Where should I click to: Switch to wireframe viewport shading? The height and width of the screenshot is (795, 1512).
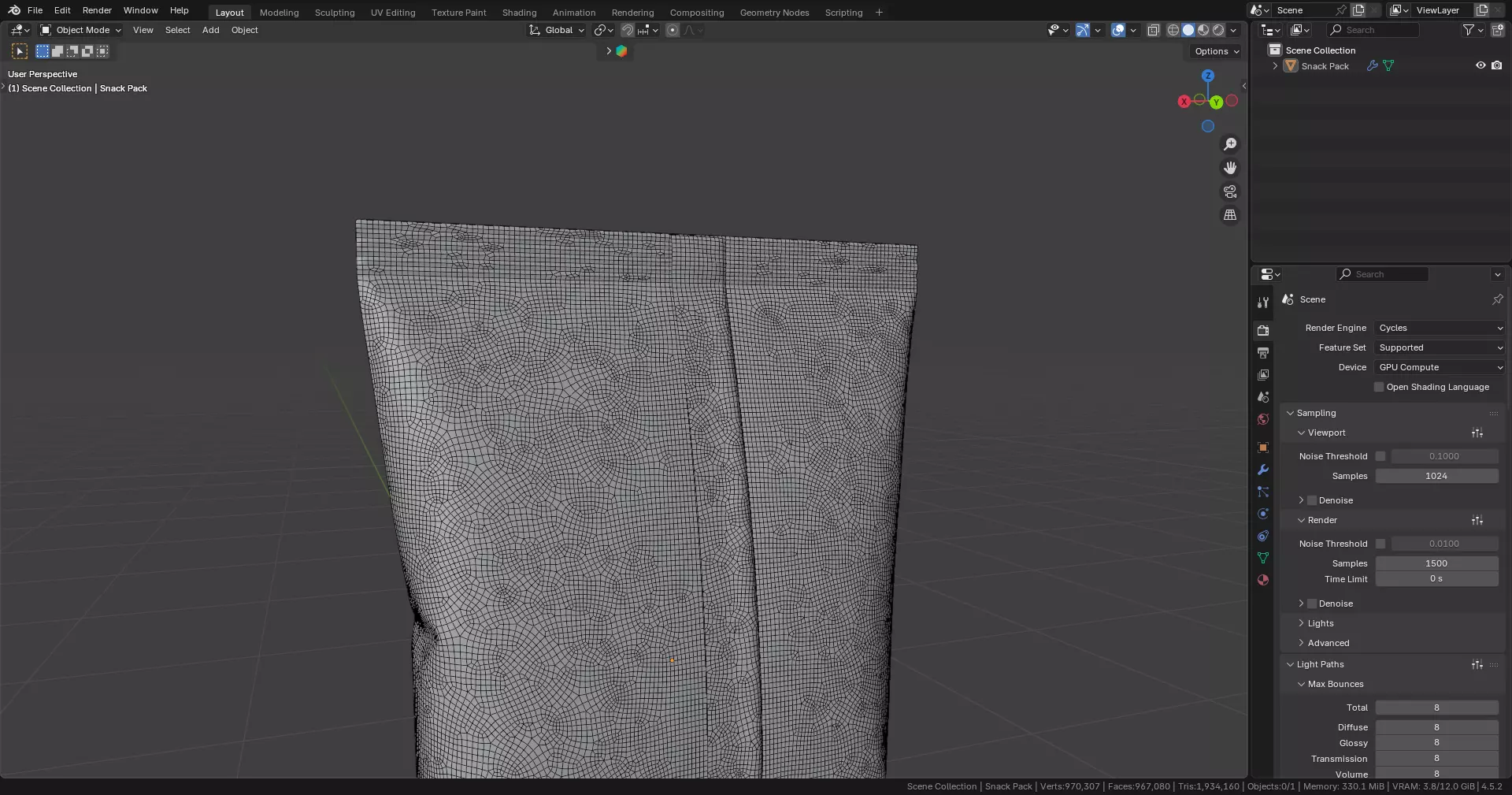click(1173, 30)
